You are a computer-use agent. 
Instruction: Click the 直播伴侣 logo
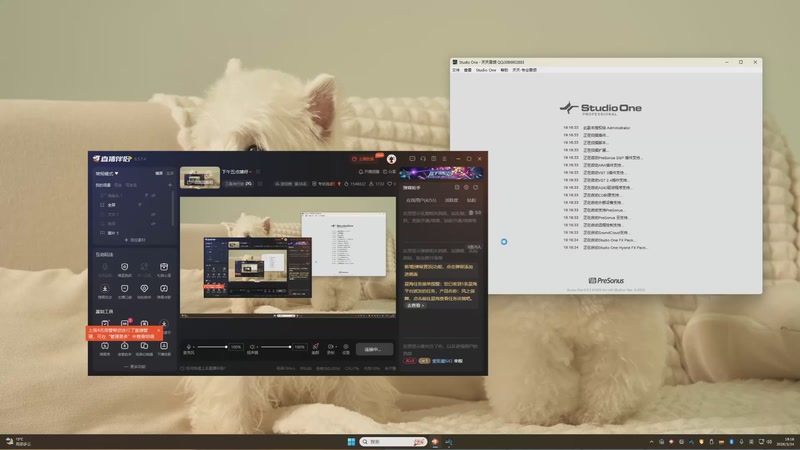click(113, 159)
